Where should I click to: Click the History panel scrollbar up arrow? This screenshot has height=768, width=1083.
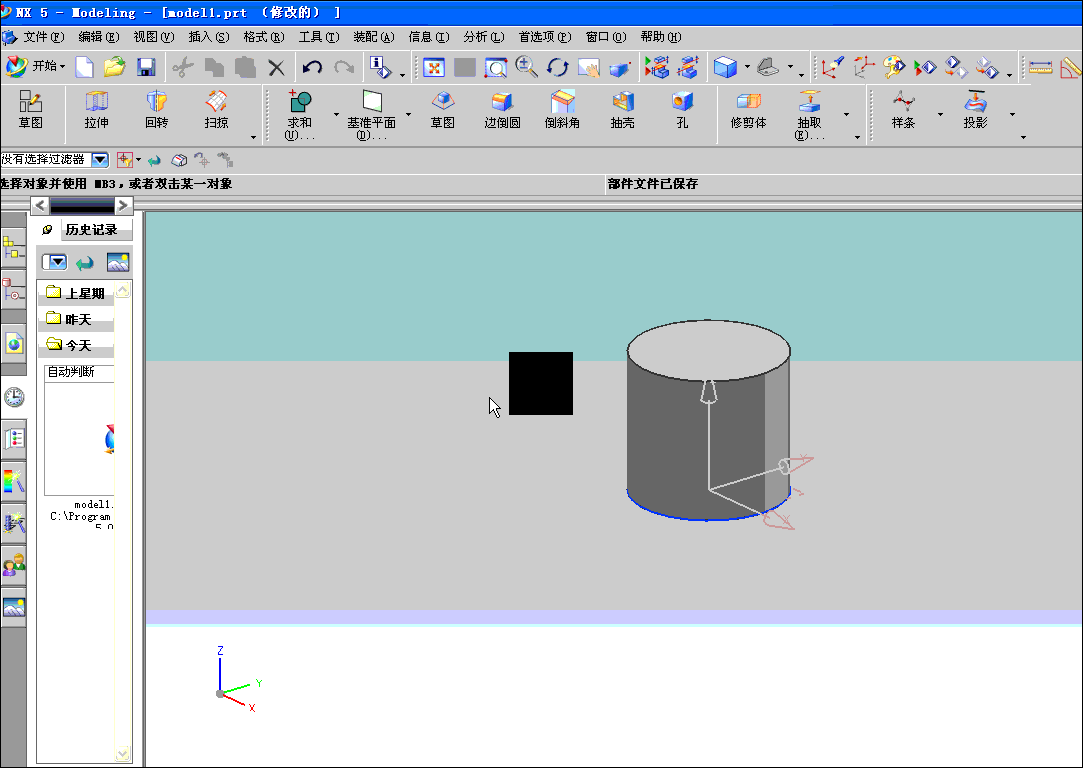point(122,290)
